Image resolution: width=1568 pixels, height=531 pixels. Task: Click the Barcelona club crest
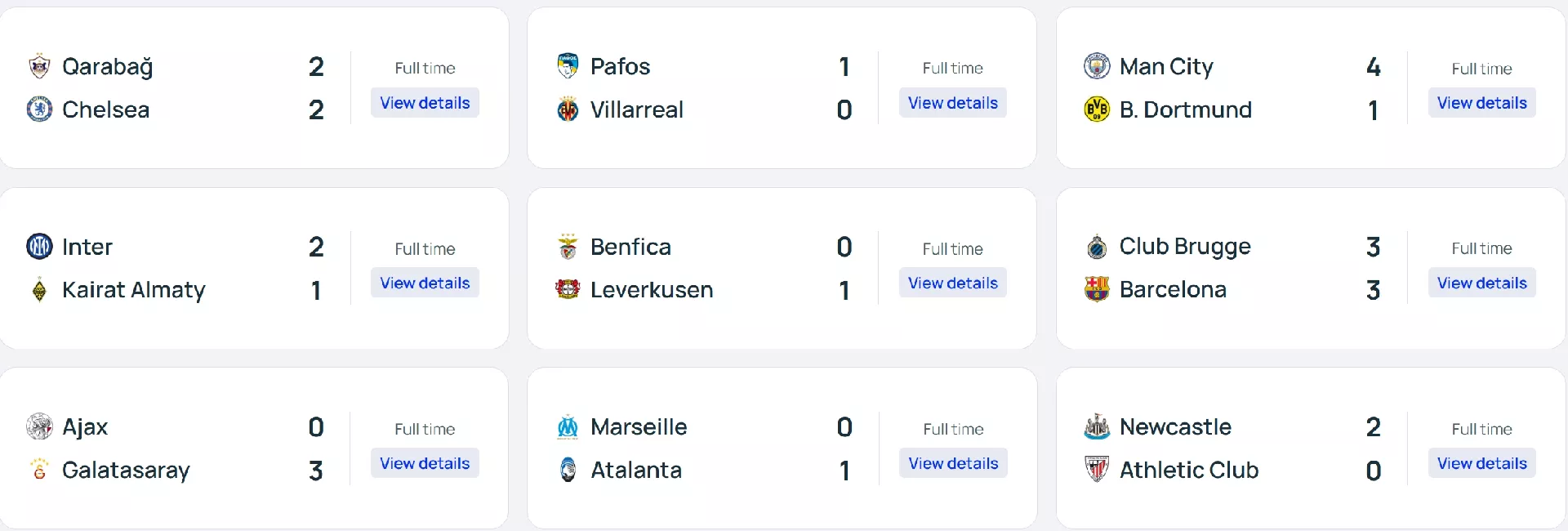[1097, 288]
